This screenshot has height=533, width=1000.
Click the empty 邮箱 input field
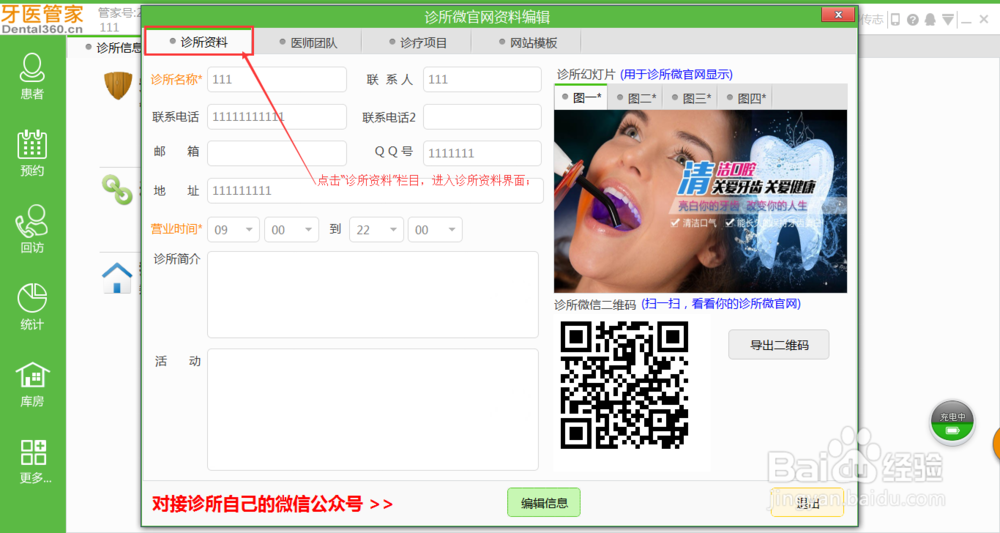(277, 153)
